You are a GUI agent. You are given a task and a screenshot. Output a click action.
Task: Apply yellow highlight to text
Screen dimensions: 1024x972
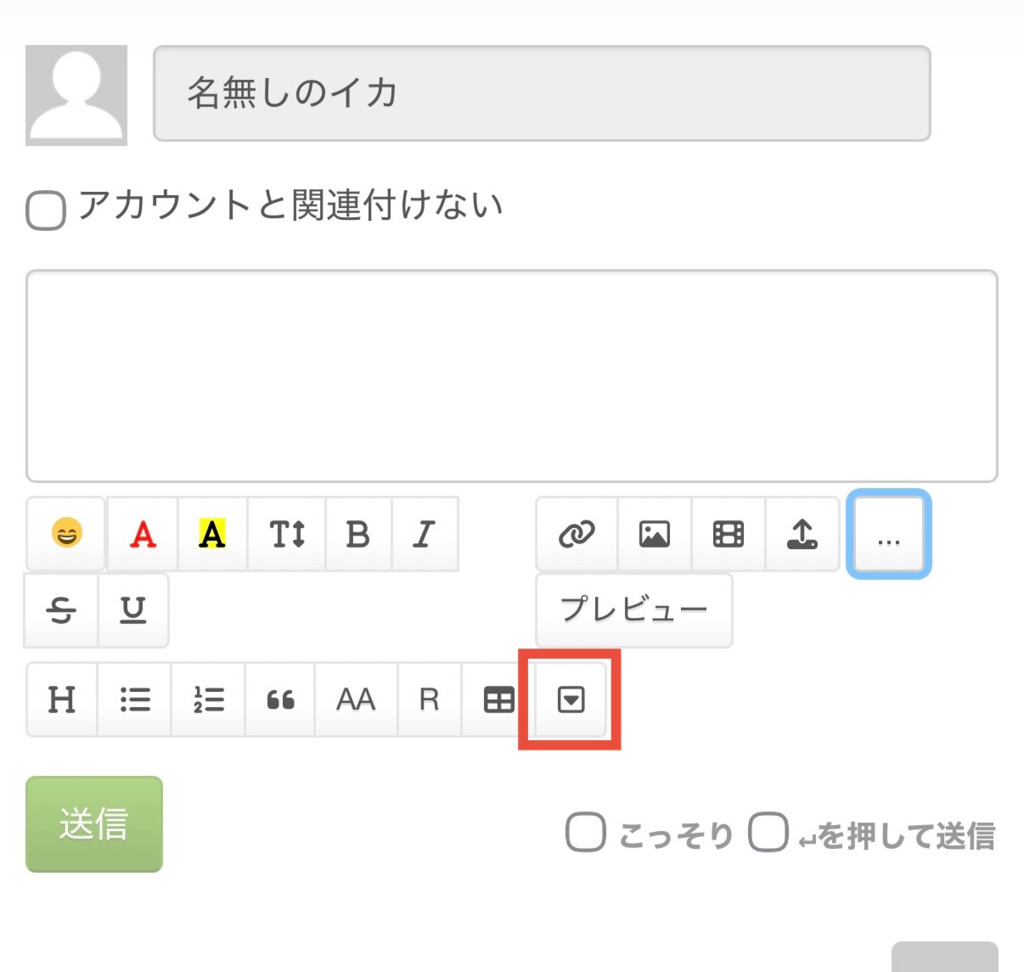click(212, 534)
